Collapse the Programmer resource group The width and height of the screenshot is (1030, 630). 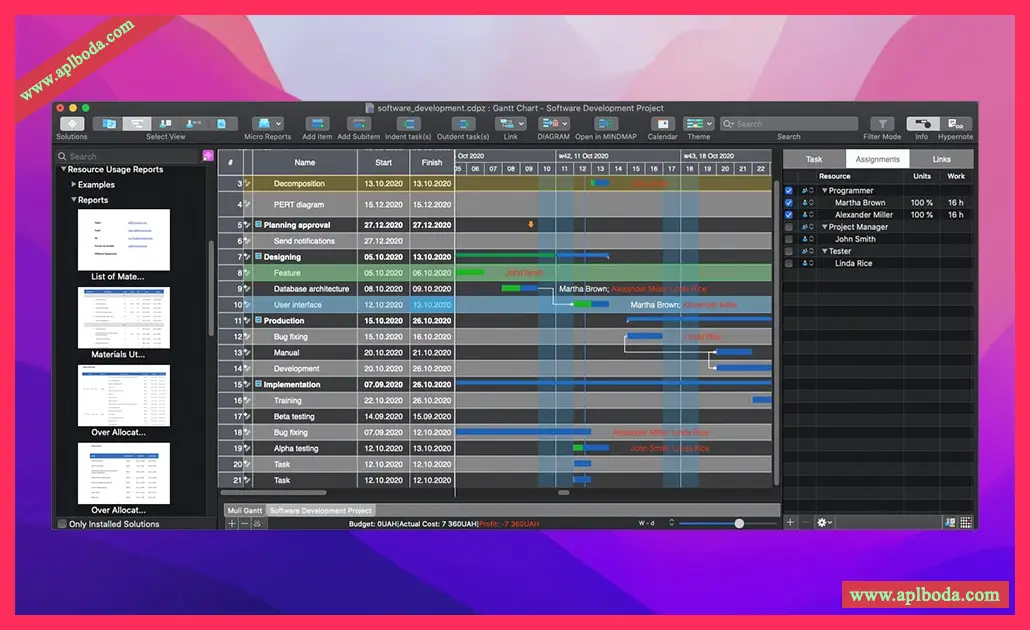pos(824,191)
